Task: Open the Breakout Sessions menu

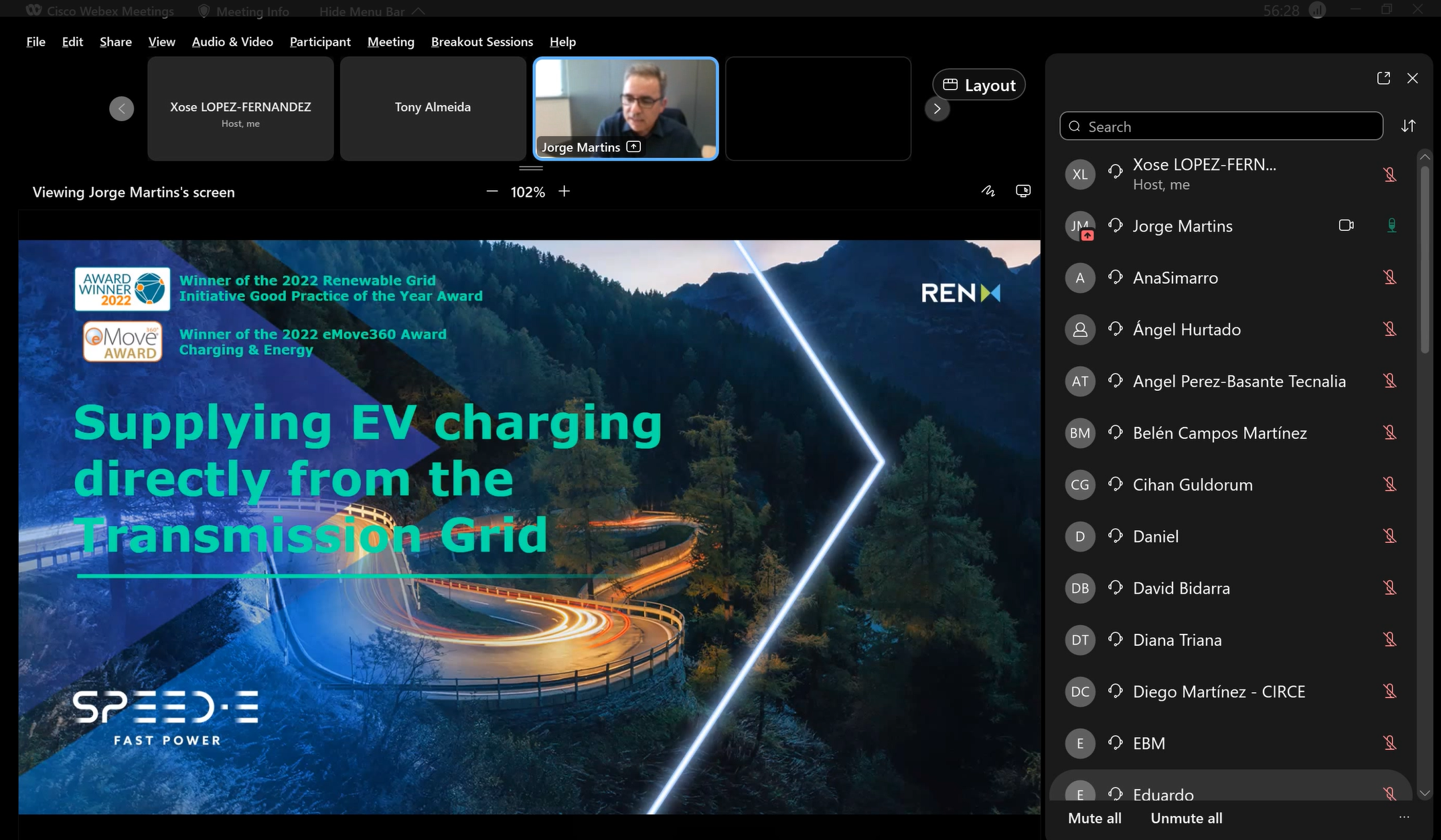Action: coord(481,41)
